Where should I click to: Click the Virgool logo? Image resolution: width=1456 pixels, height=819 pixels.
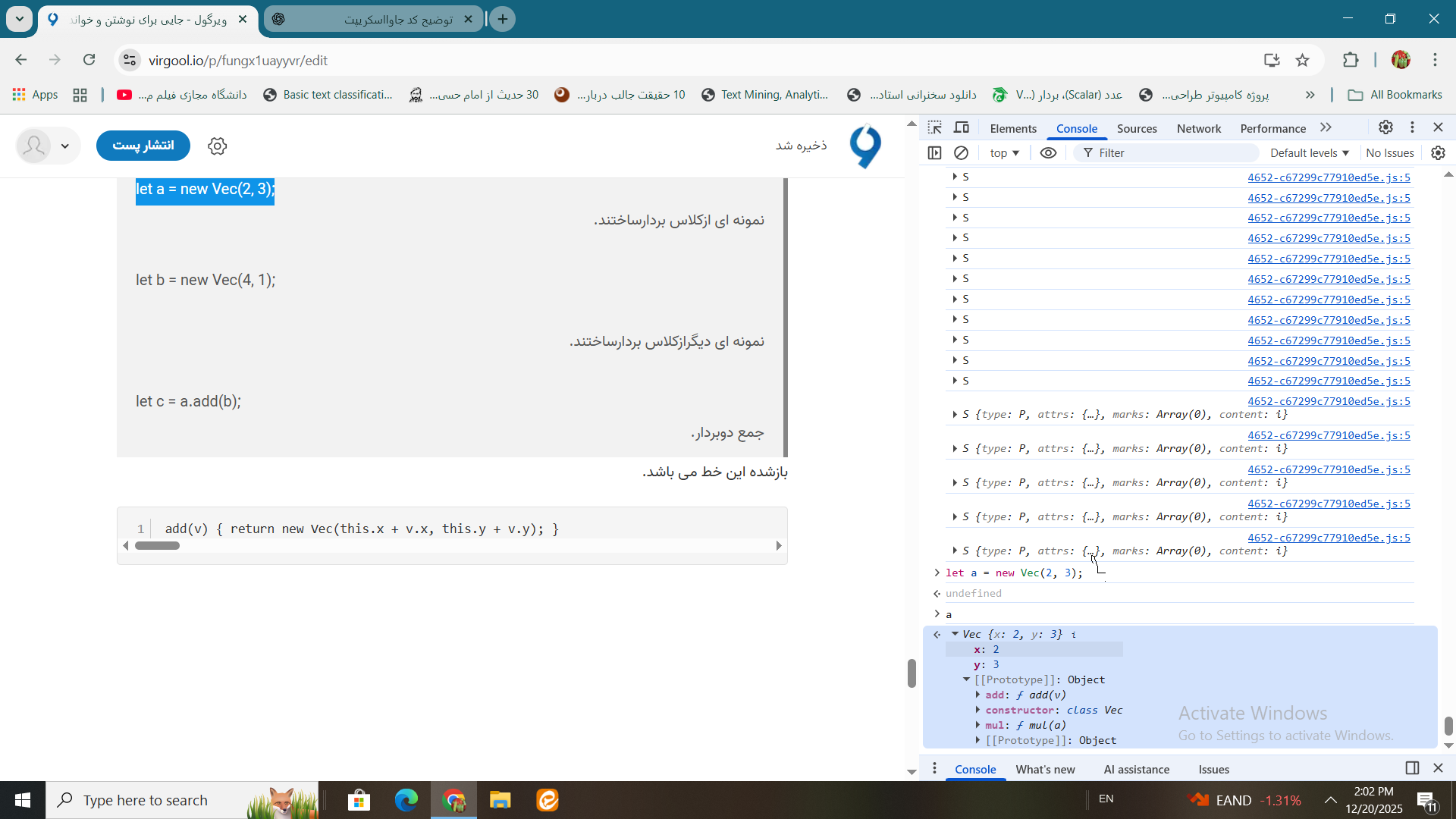coord(865,146)
